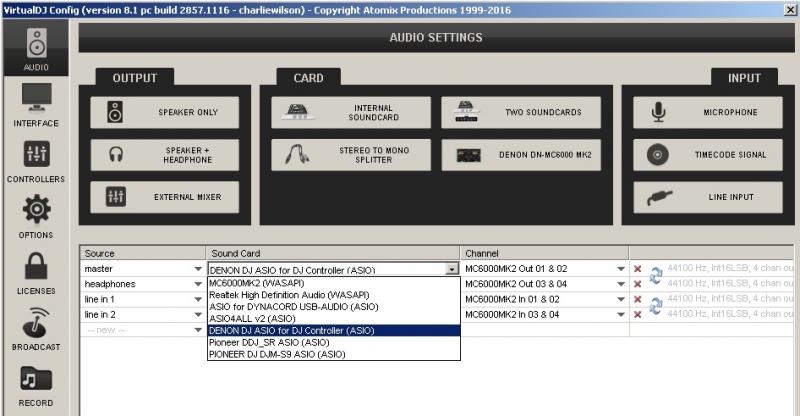Click the microphone icon in Microphone button
This screenshot has width=800, height=416.
point(659,112)
